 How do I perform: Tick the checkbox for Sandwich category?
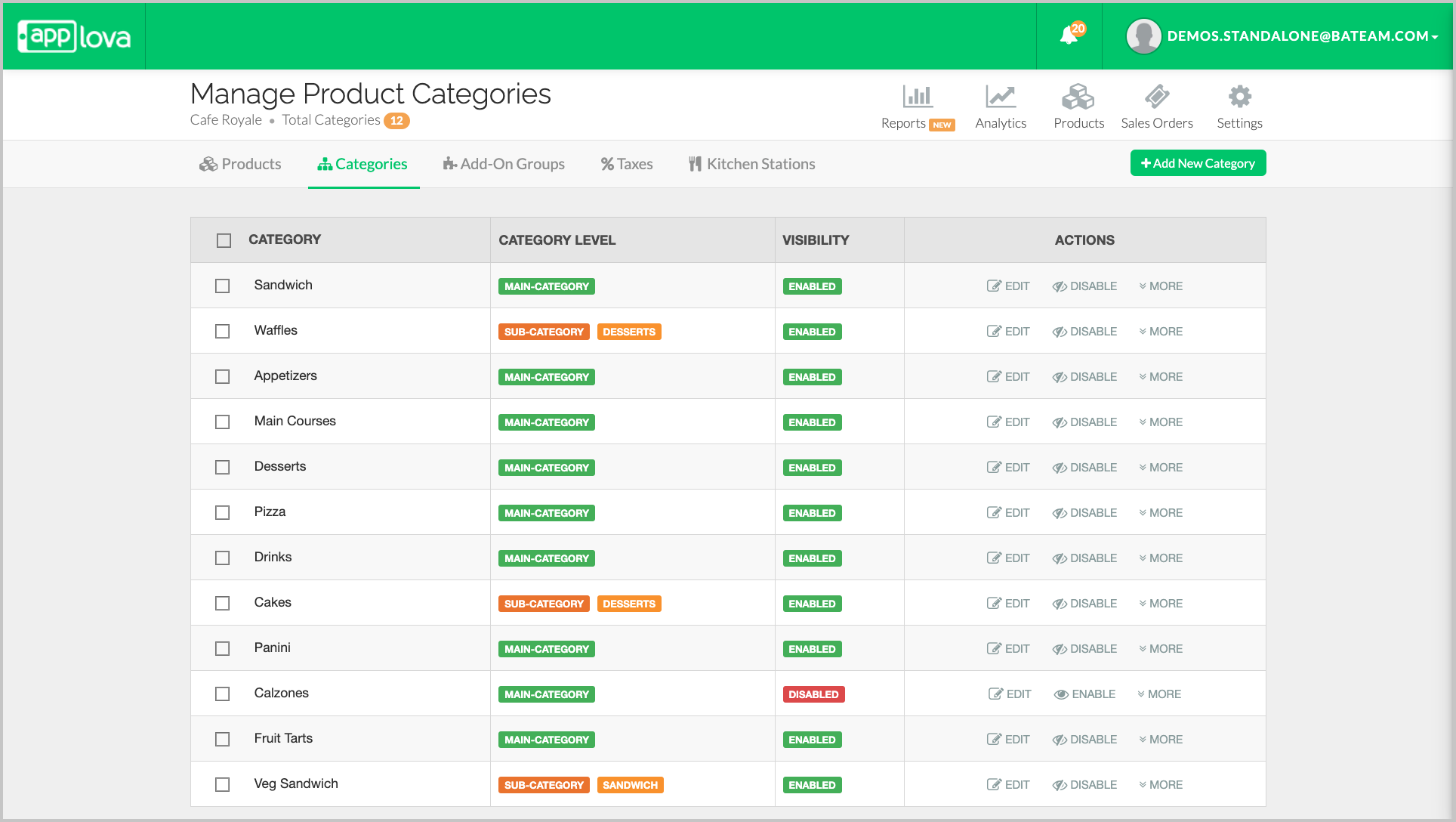pos(222,286)
